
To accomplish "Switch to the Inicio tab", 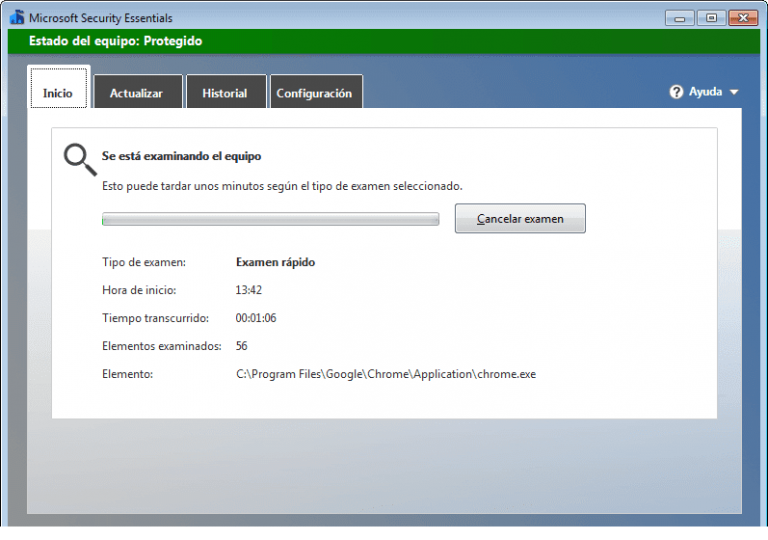I will 58,93.
